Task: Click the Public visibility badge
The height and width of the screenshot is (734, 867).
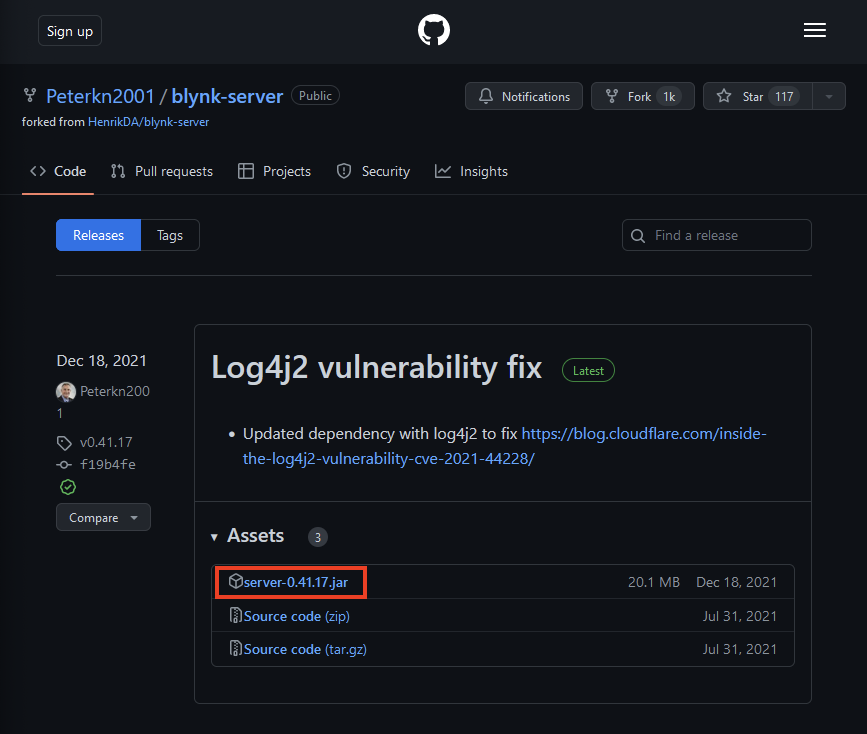Action: (315, 96)
